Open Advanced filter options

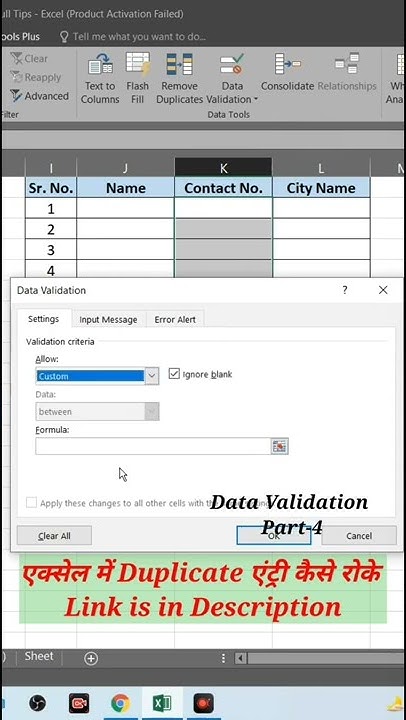[x=39, y=96]
